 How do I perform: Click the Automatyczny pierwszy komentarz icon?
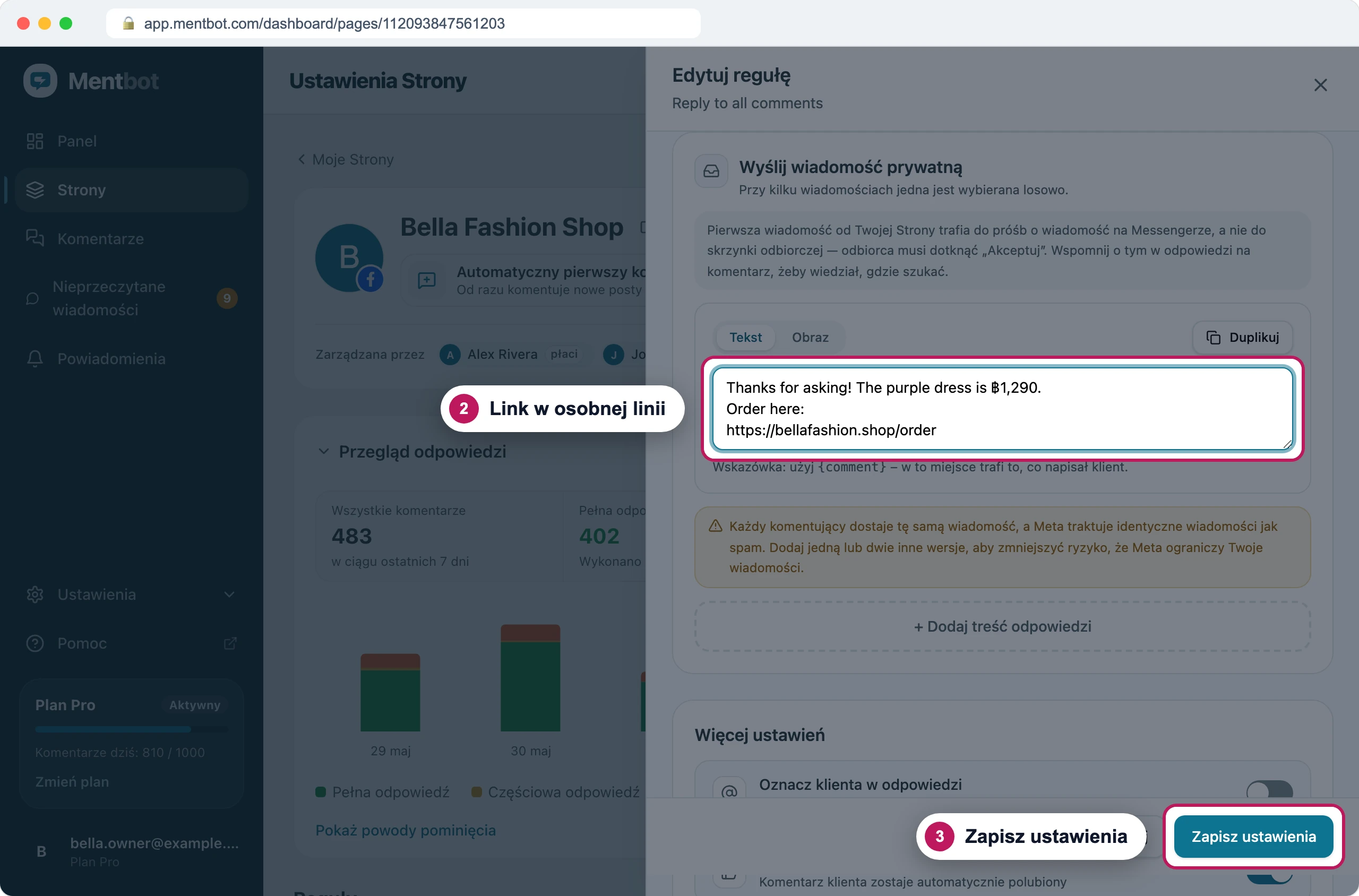pos(426,280)
